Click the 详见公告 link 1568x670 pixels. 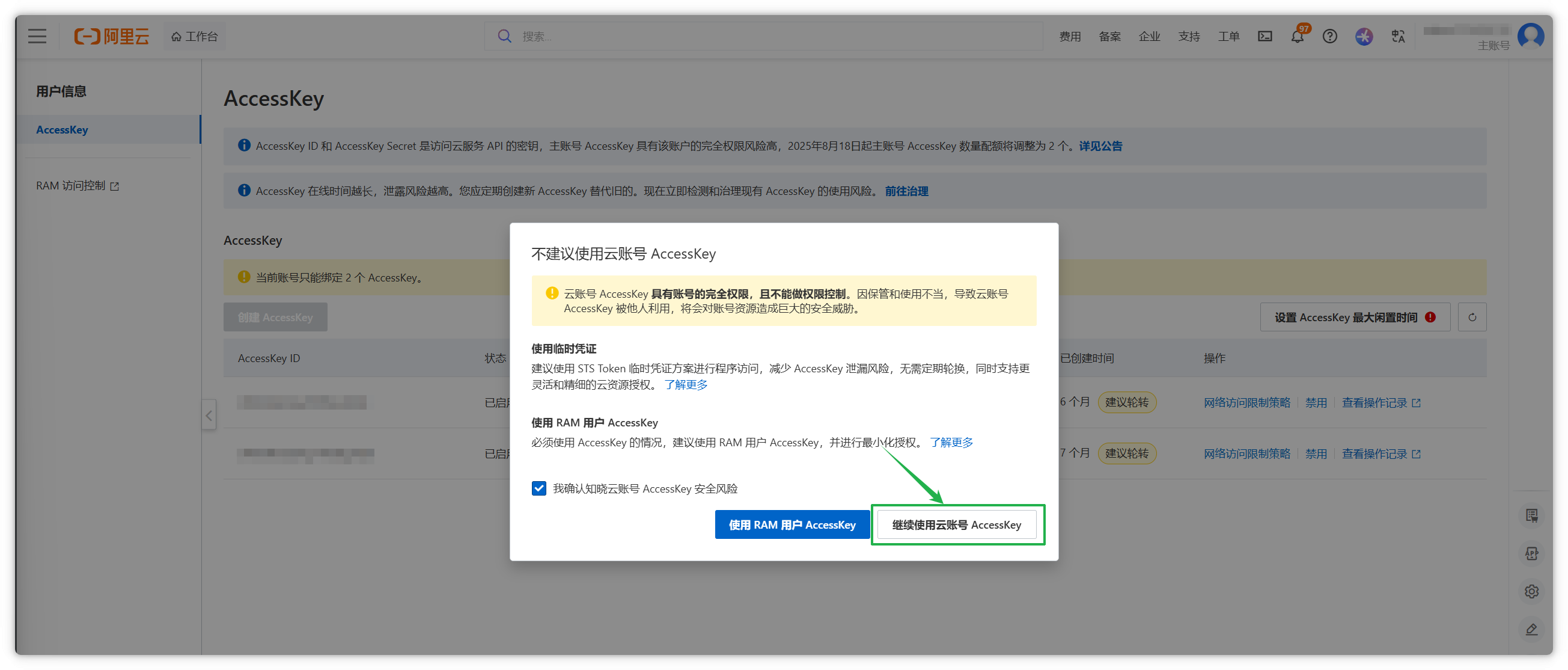[x=1100, y=146]
